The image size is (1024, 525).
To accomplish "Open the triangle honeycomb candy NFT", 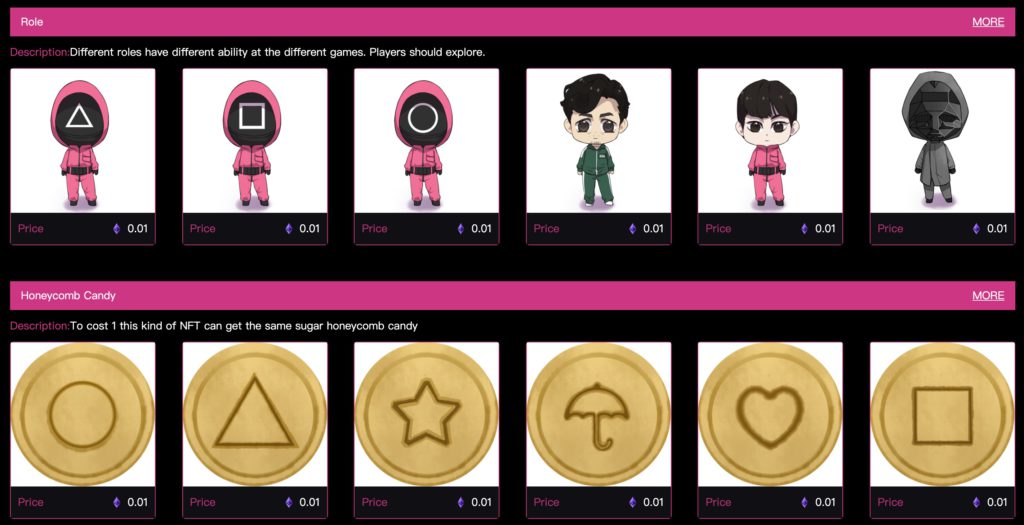I will pos(255,430).
